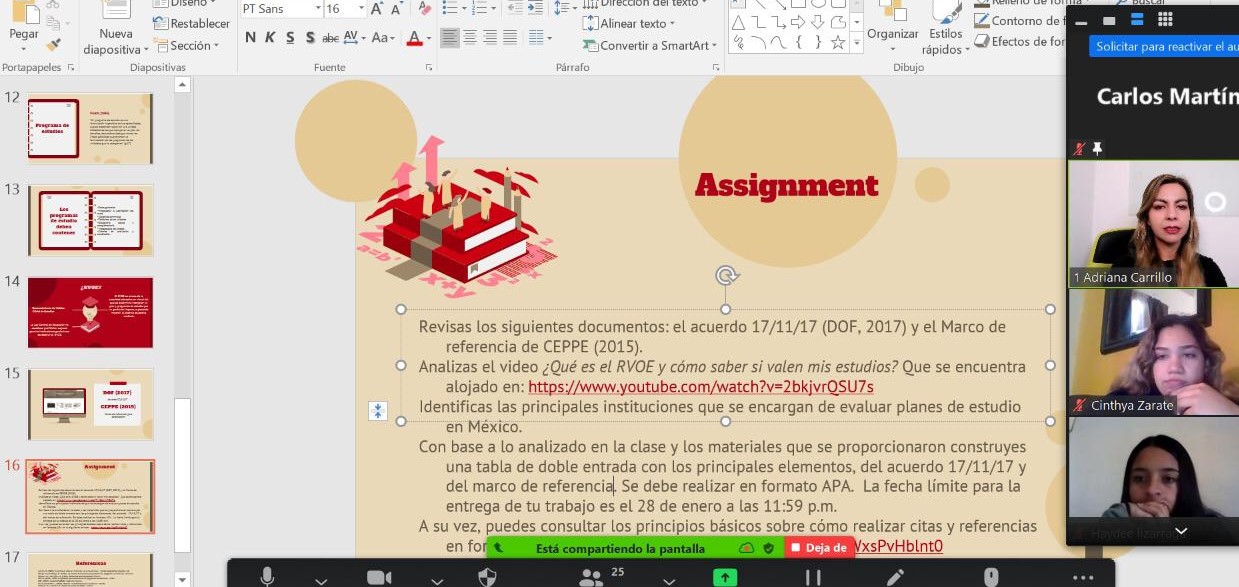Toggle bold (N) formatting
This screenshot has height=587, width=1239.
pyautogui.click(x=251, y=38)
